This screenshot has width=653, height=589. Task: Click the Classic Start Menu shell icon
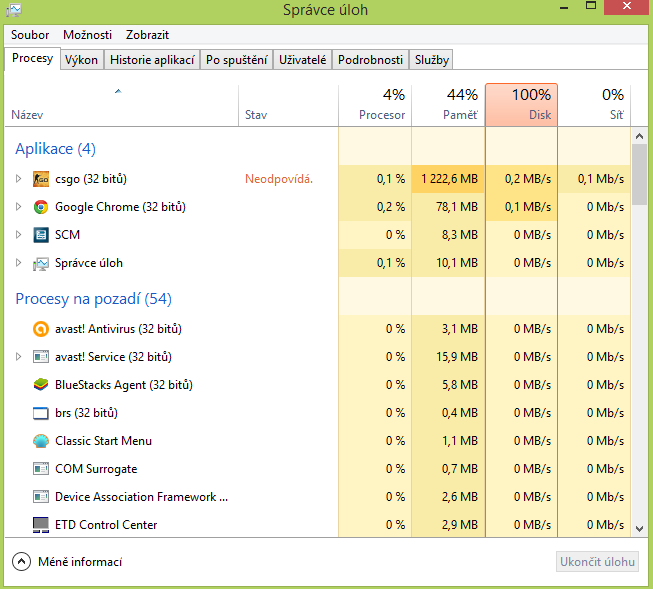(41, 441)
